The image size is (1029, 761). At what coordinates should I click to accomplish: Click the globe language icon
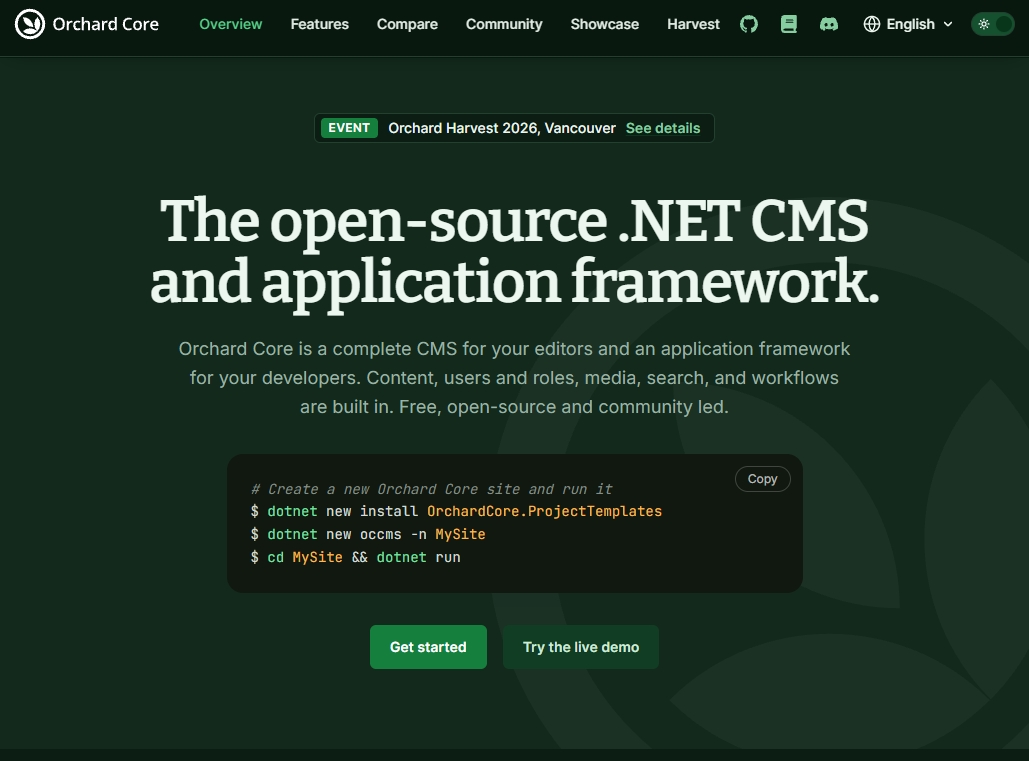[872, 24]
